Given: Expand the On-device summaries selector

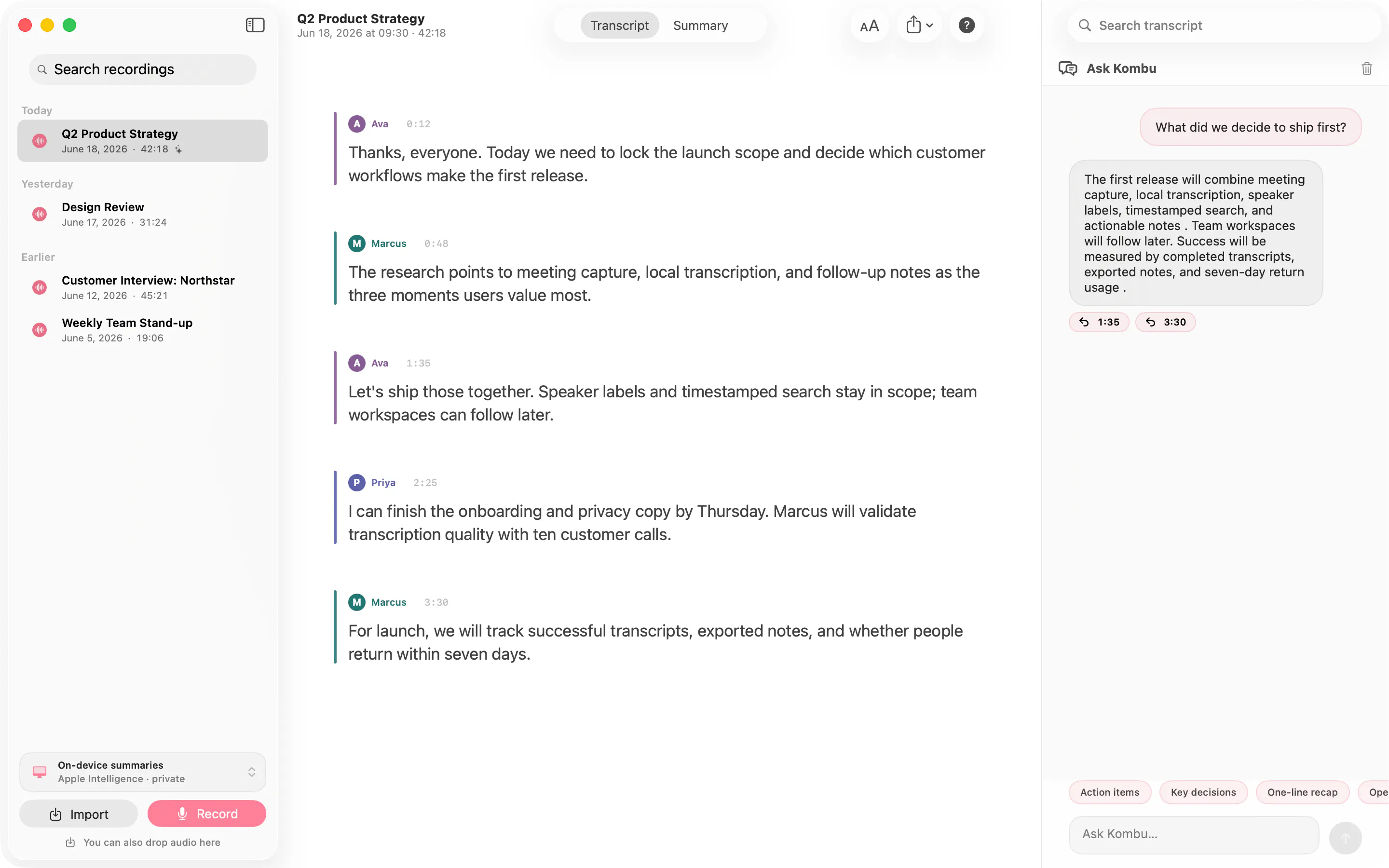Looking at the screenshot, I should (x=142, y=772).
